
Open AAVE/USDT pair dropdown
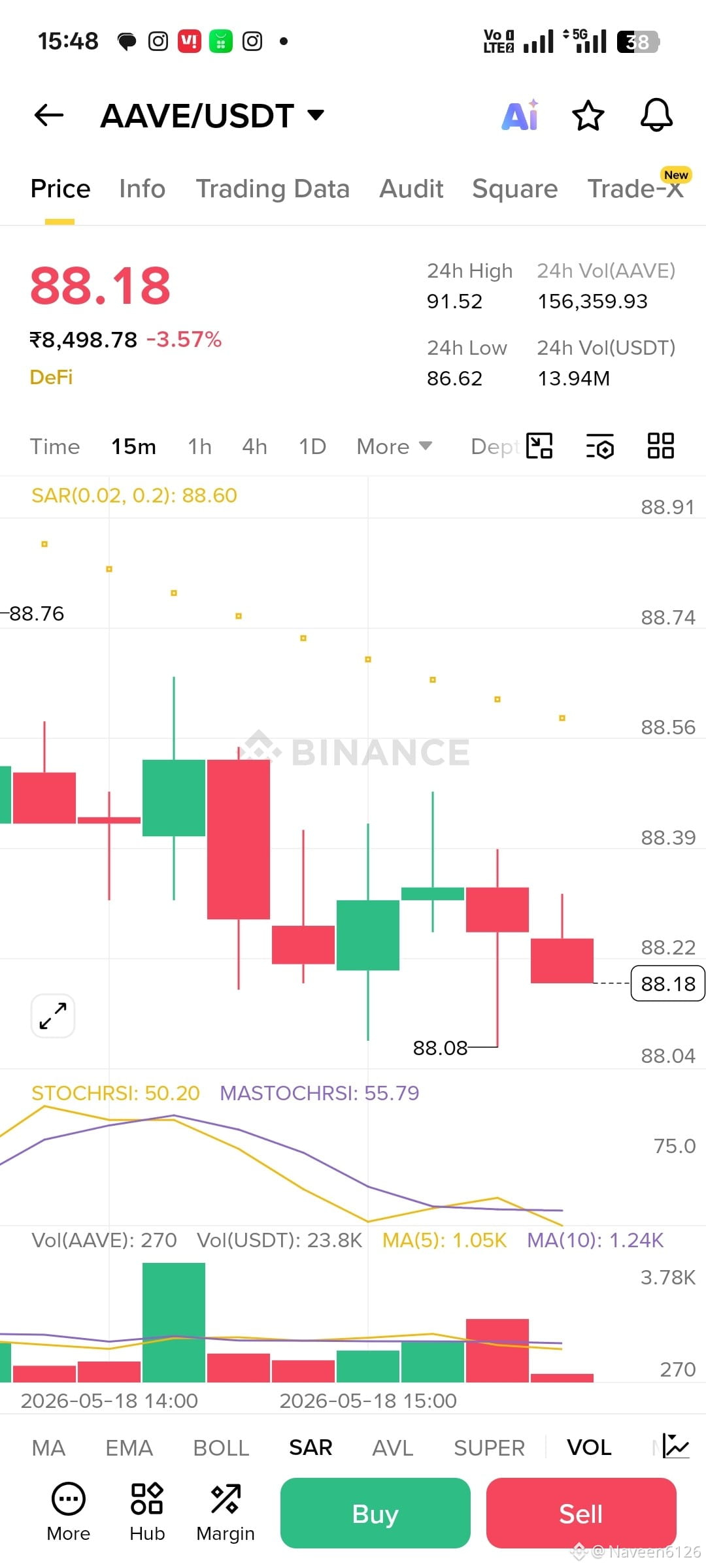pos(212,116)
